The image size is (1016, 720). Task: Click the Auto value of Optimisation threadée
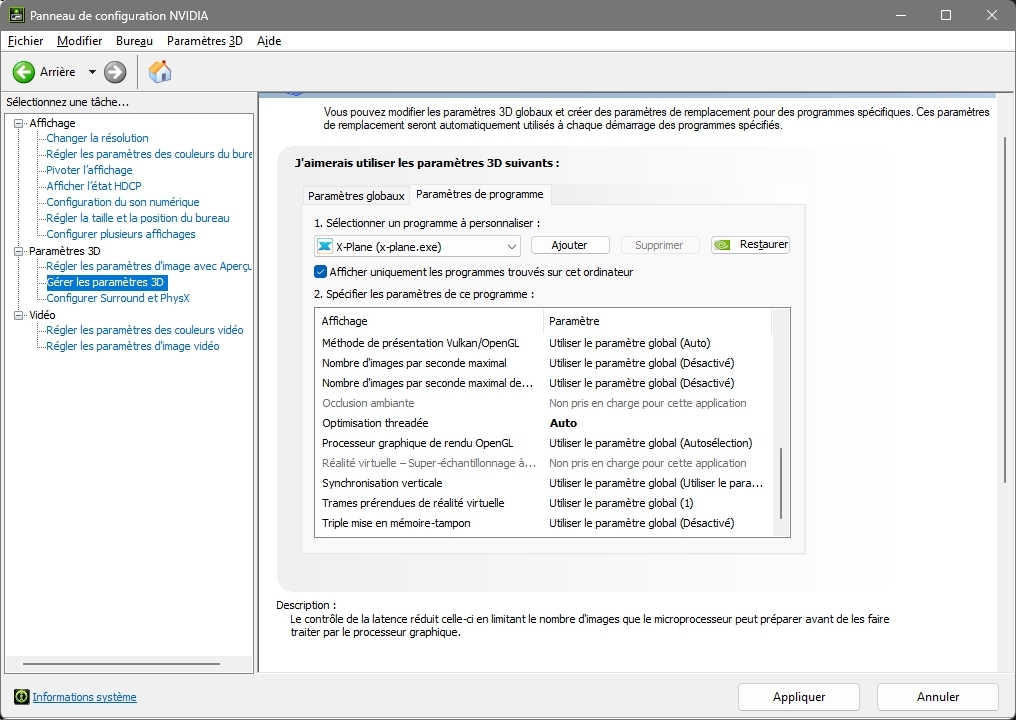pos(563,423)
